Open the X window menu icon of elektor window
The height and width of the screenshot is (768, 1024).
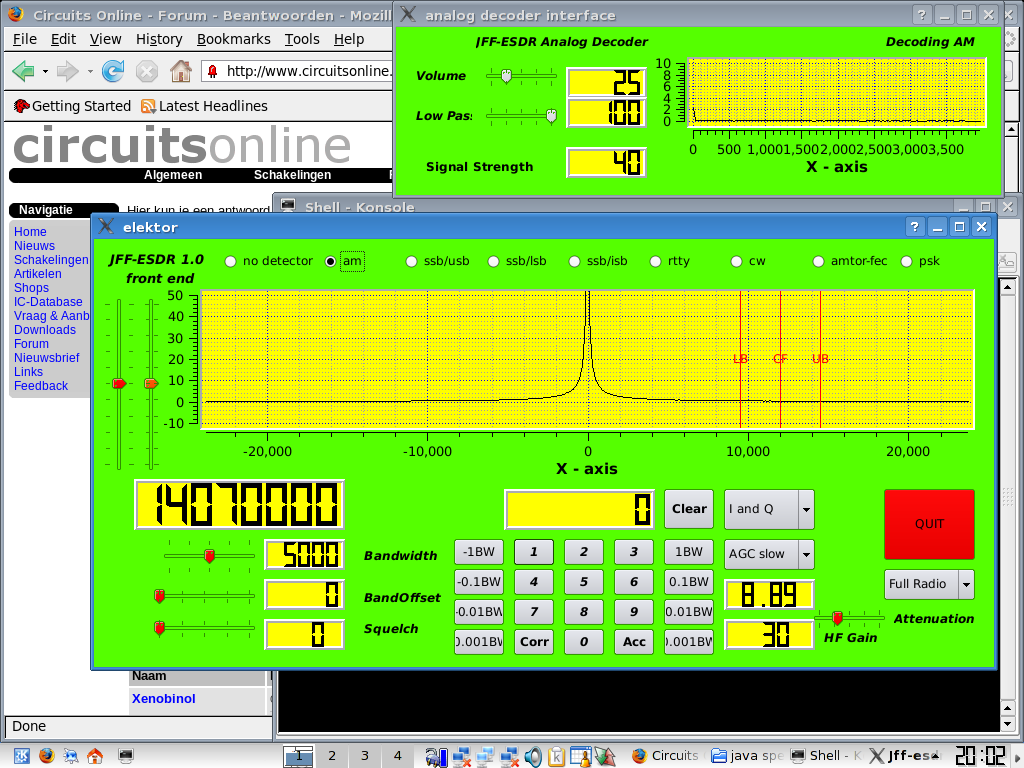(x=106, y=227)
